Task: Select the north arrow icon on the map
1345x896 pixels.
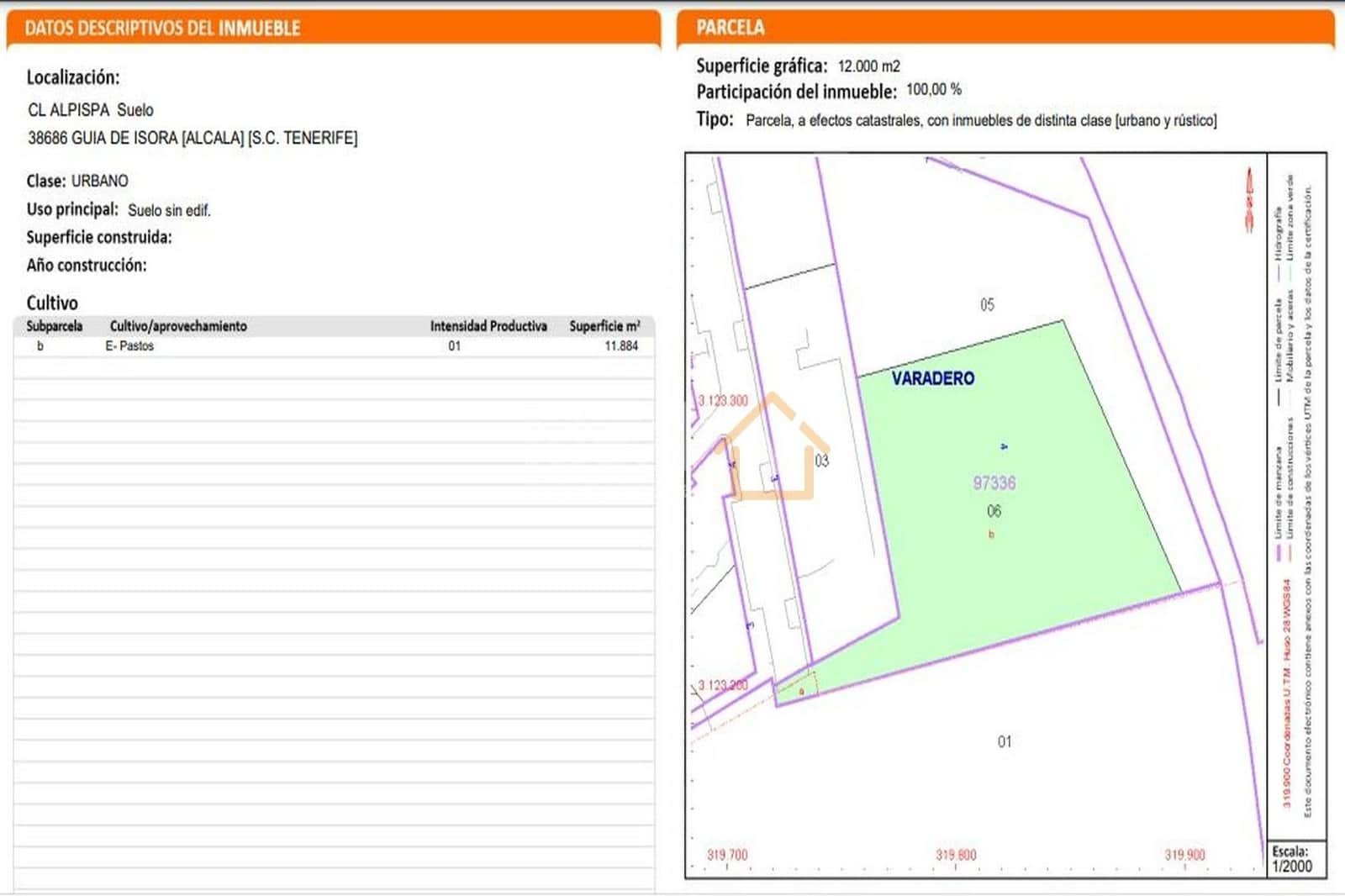Action: 1250,195
